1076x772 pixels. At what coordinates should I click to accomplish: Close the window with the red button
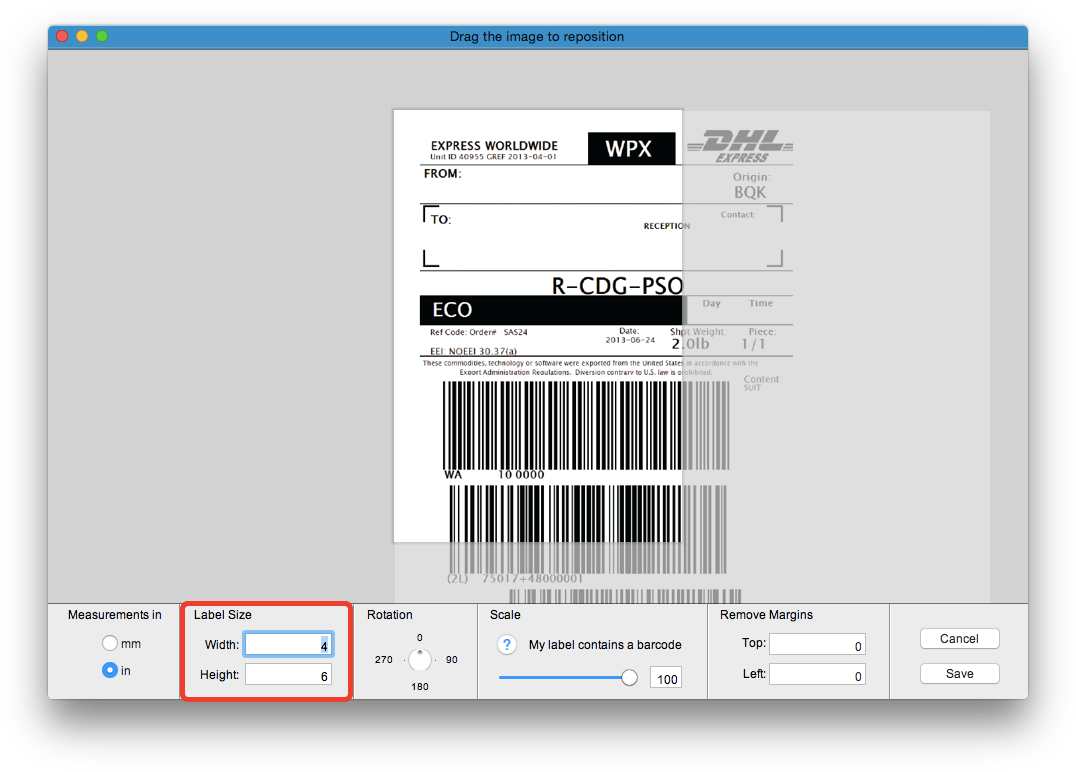tap(62, 36)
